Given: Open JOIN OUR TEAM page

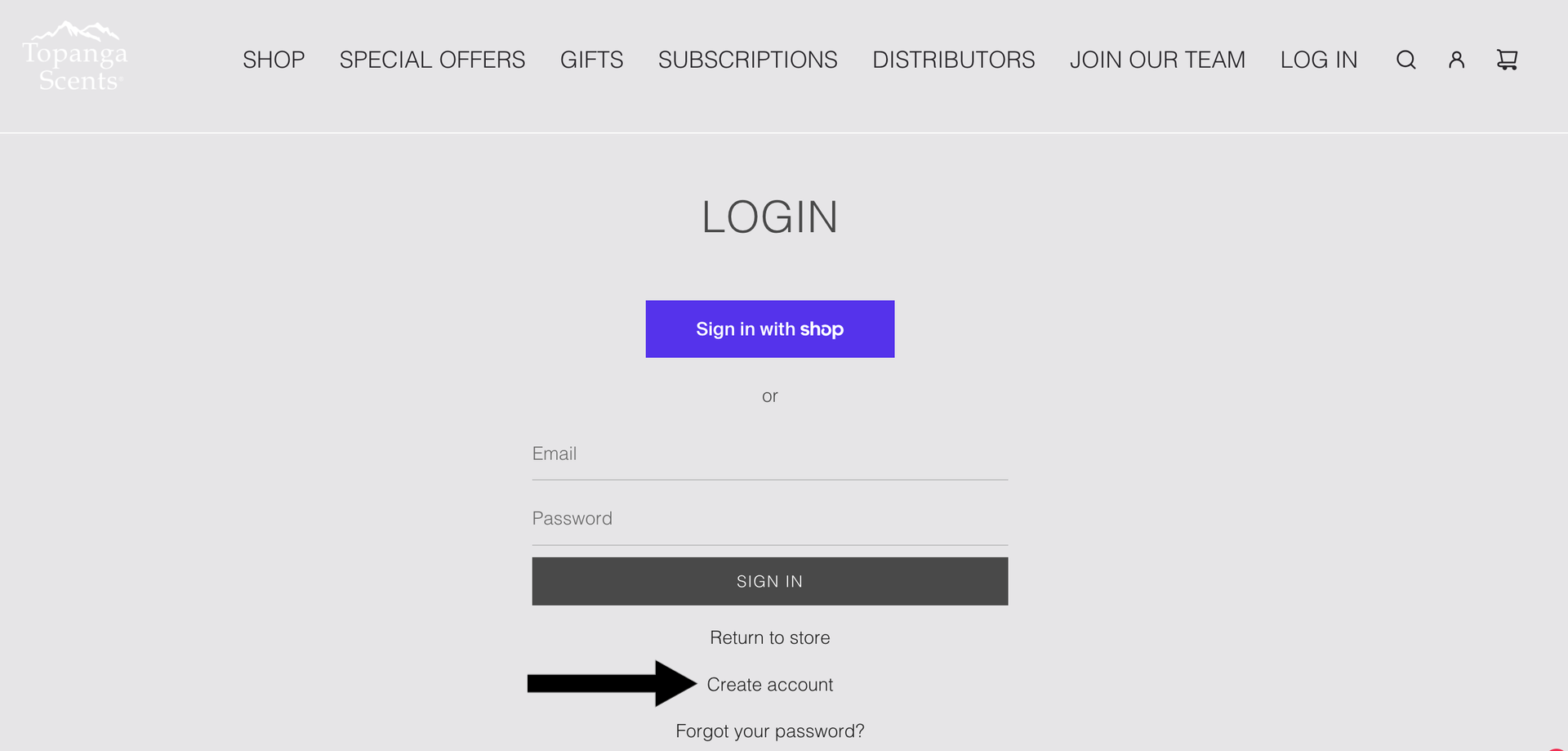Looking at the screenshot, I should coord(1157,60).
